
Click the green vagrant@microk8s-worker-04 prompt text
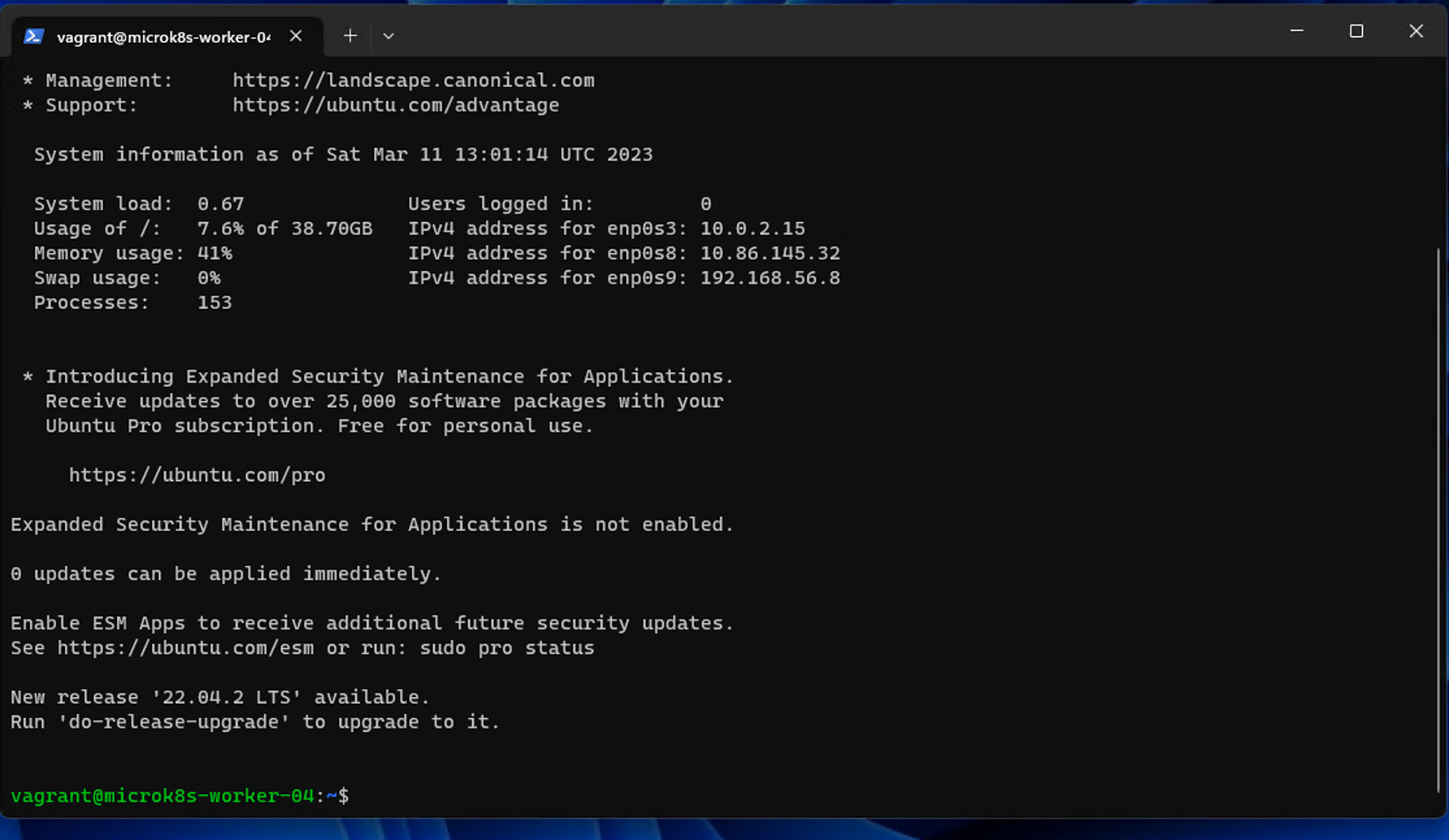tap(163, 795)
